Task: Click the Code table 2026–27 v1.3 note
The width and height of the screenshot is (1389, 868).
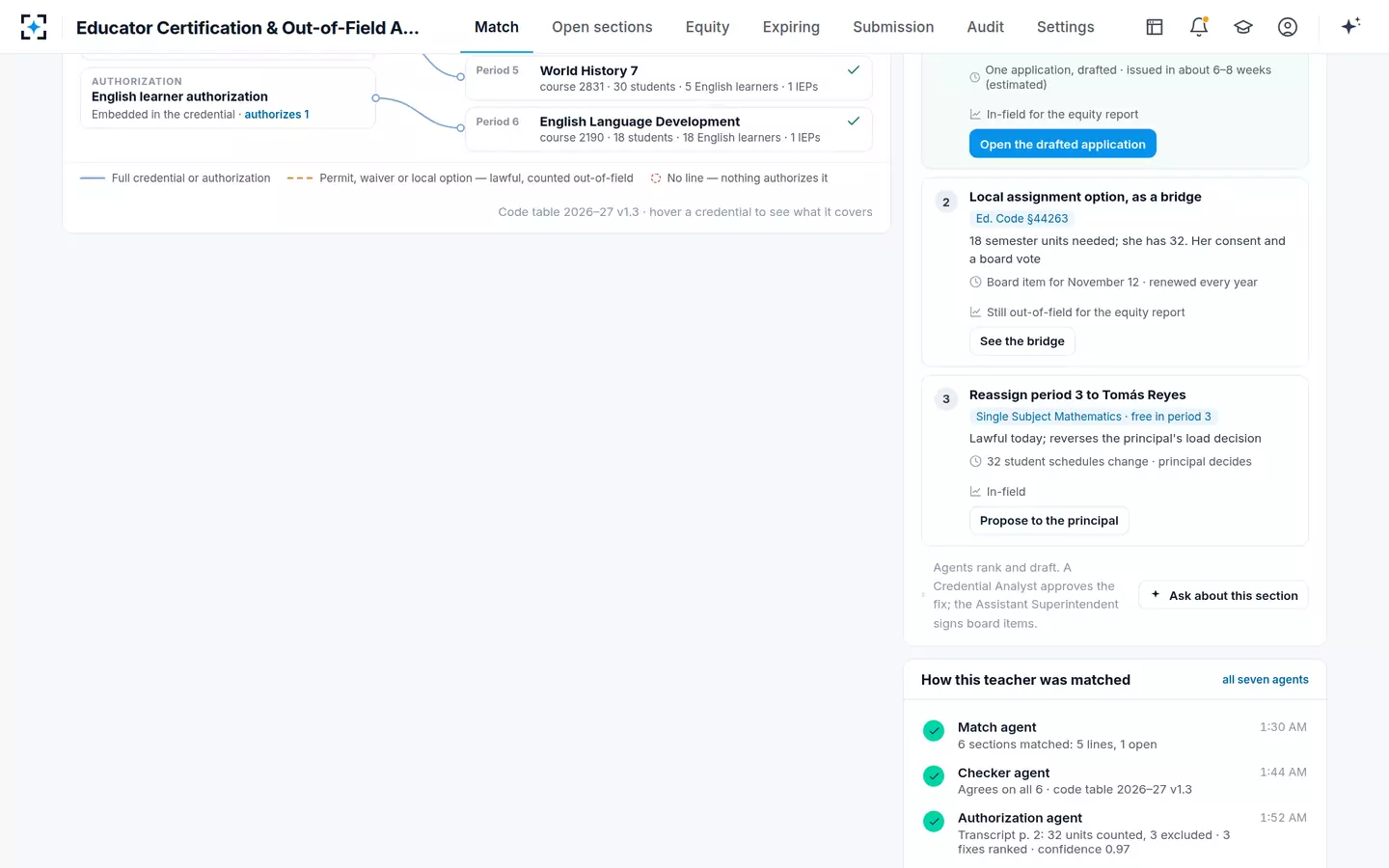Action: pos(685,212)
